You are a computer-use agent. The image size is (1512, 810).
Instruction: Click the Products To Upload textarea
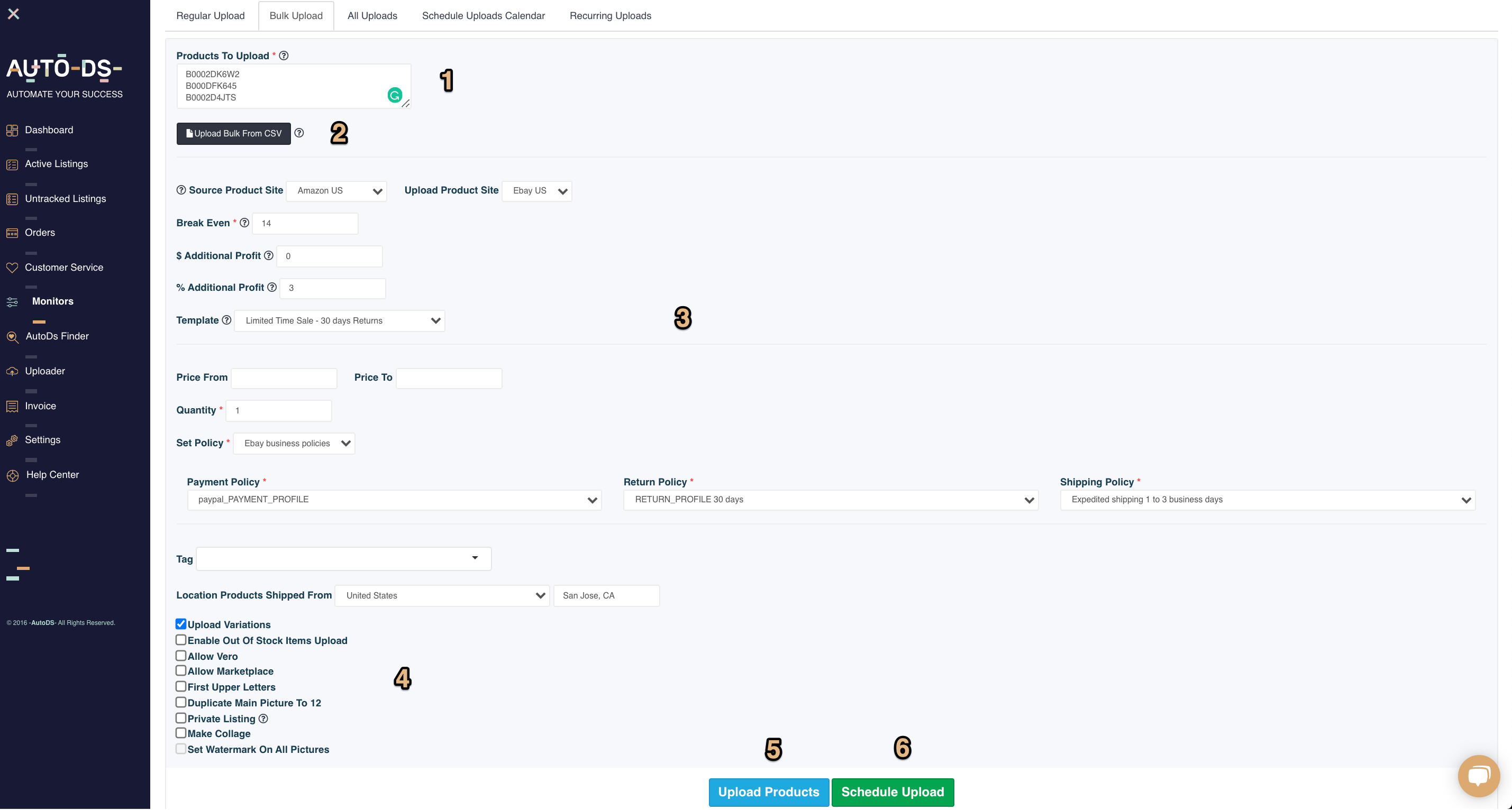294,86
